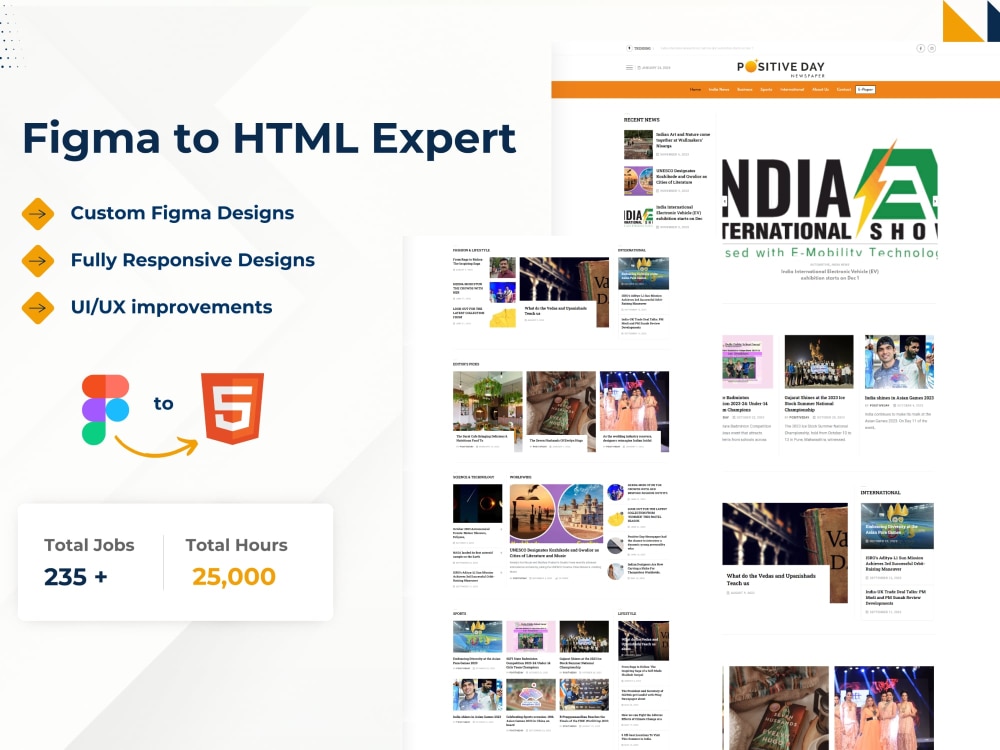Click the RECENT NEWS section heading

642,120
